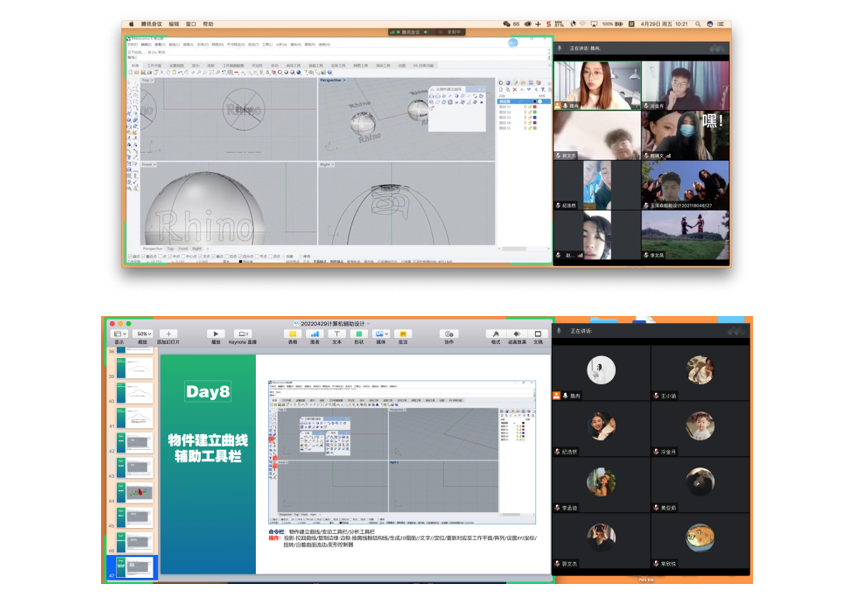Open the View (显示) dropdown in Keynote
Image resolution: width=866 pixels, height=612 pixels.
(x=118, y=334)
